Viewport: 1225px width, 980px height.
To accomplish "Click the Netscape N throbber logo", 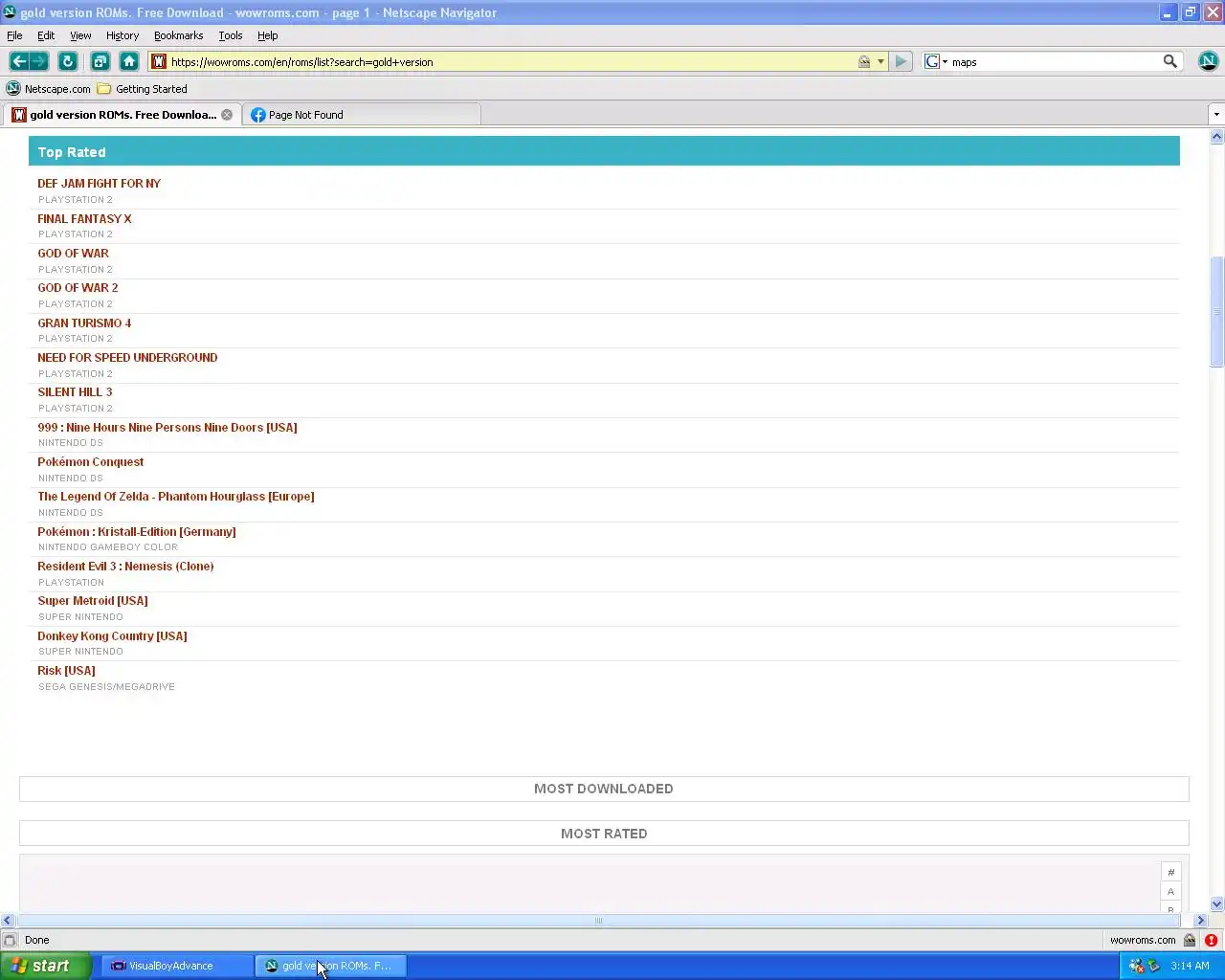I will [1208, 61].
